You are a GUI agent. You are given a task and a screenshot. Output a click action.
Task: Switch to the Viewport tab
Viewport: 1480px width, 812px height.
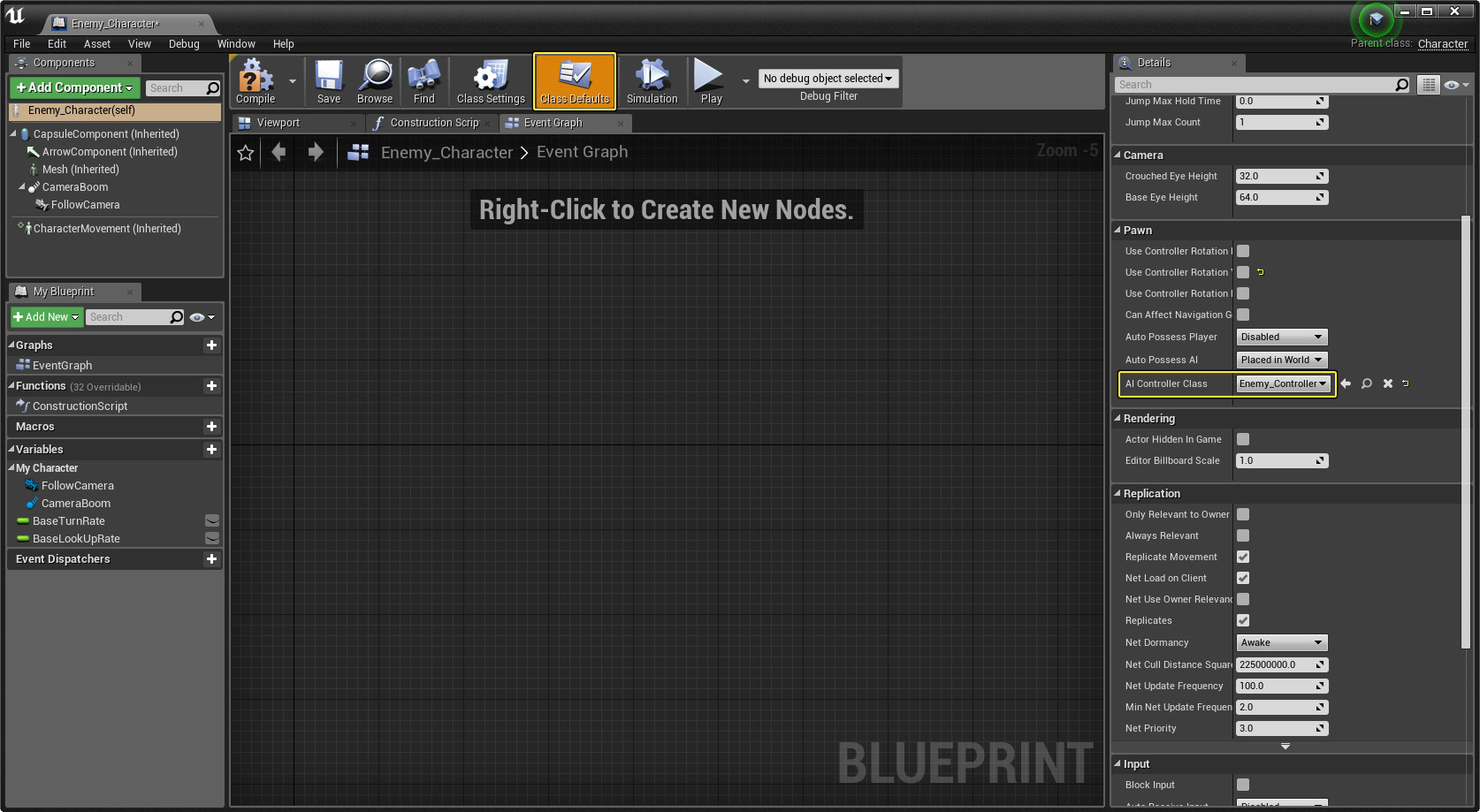pos(278,123)
